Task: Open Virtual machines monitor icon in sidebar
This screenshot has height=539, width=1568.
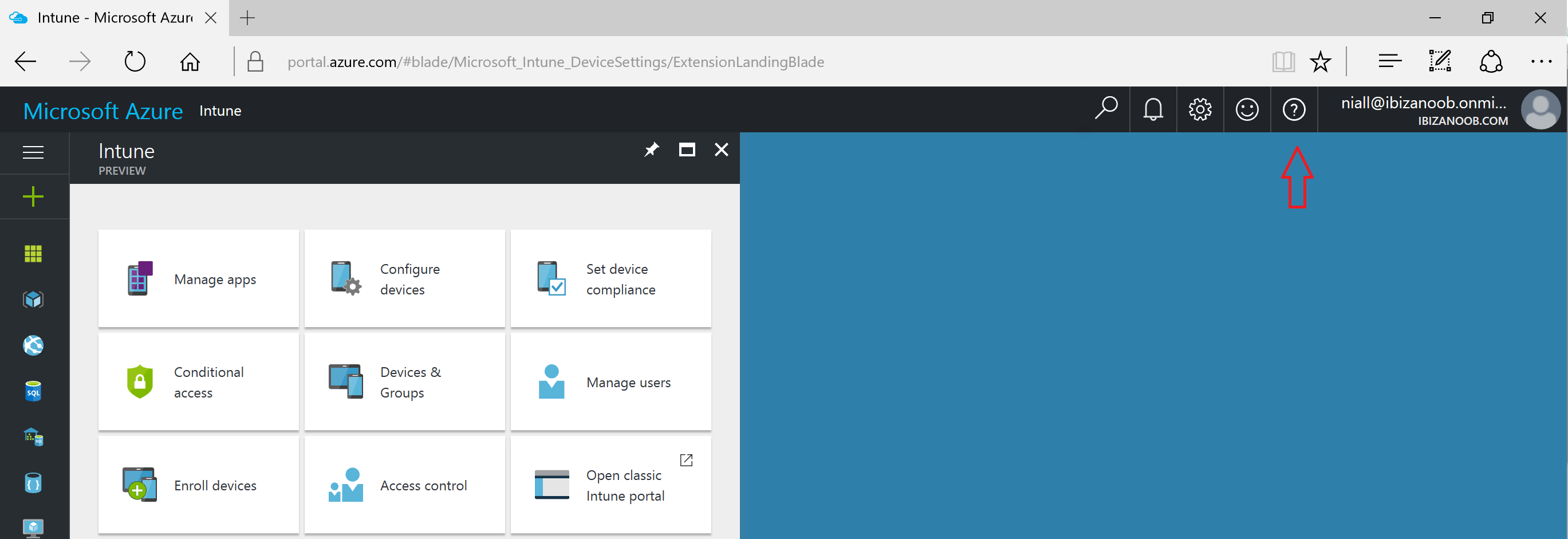Action: click(33, 528)
